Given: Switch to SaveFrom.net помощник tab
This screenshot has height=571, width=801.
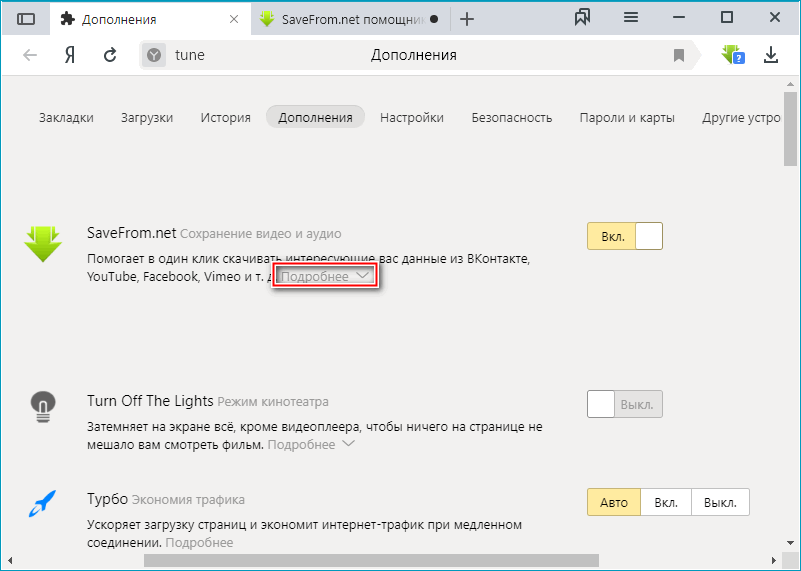Looking at the screenshot, I should [x=350, y=19].
